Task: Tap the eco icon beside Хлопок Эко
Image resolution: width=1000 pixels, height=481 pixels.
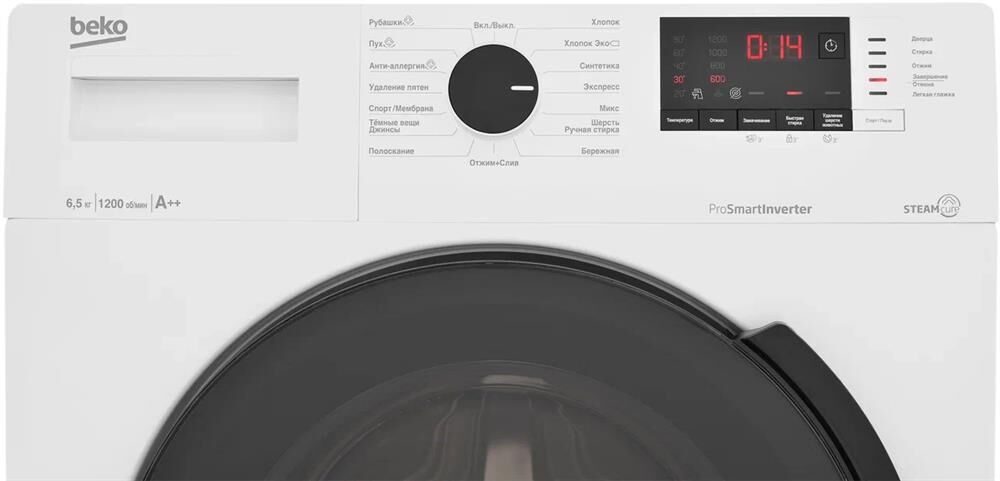Action: click(614, 44)
